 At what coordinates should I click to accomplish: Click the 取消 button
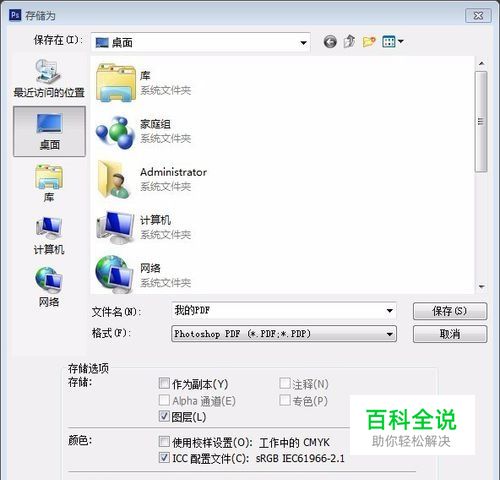click(450, 334)
